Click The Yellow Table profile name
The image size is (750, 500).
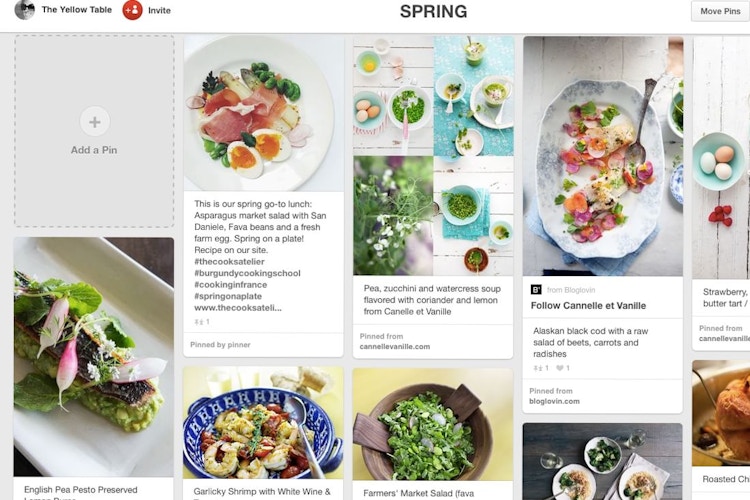point(77,10)
